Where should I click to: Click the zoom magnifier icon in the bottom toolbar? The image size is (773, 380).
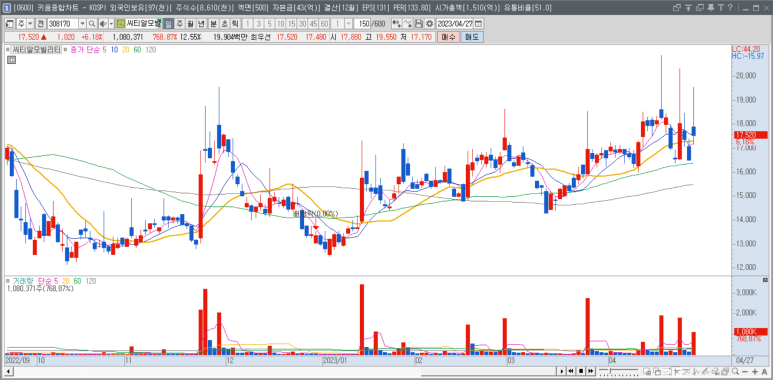[736, 371]
